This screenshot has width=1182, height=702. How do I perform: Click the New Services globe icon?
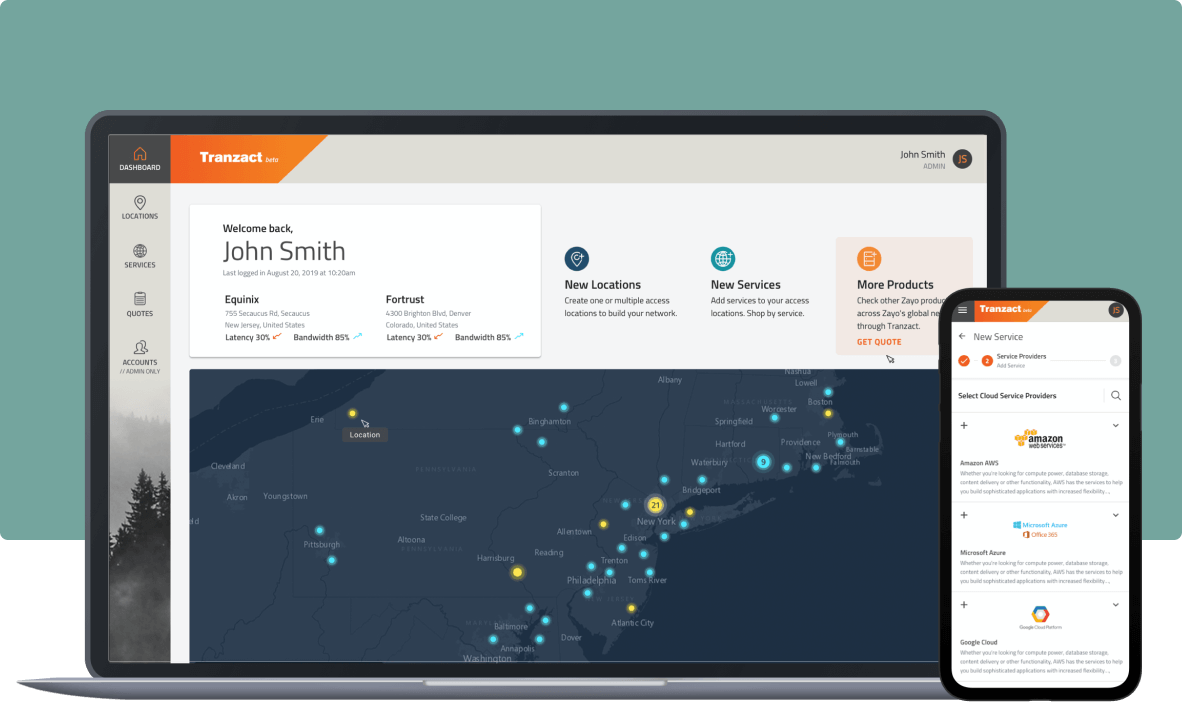[x=723, y=259]
